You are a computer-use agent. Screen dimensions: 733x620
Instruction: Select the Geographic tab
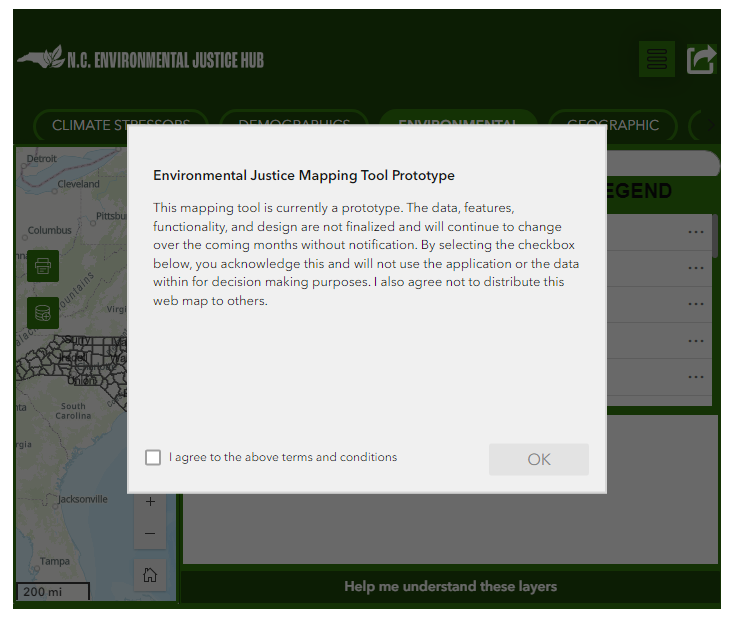click(x=613, y=125)
